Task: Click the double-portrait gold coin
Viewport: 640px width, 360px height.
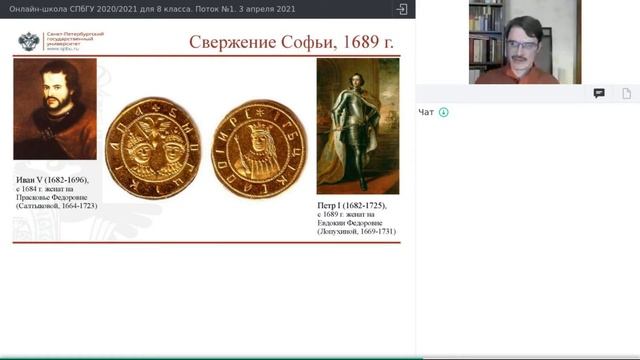Action: coord(153,148)
